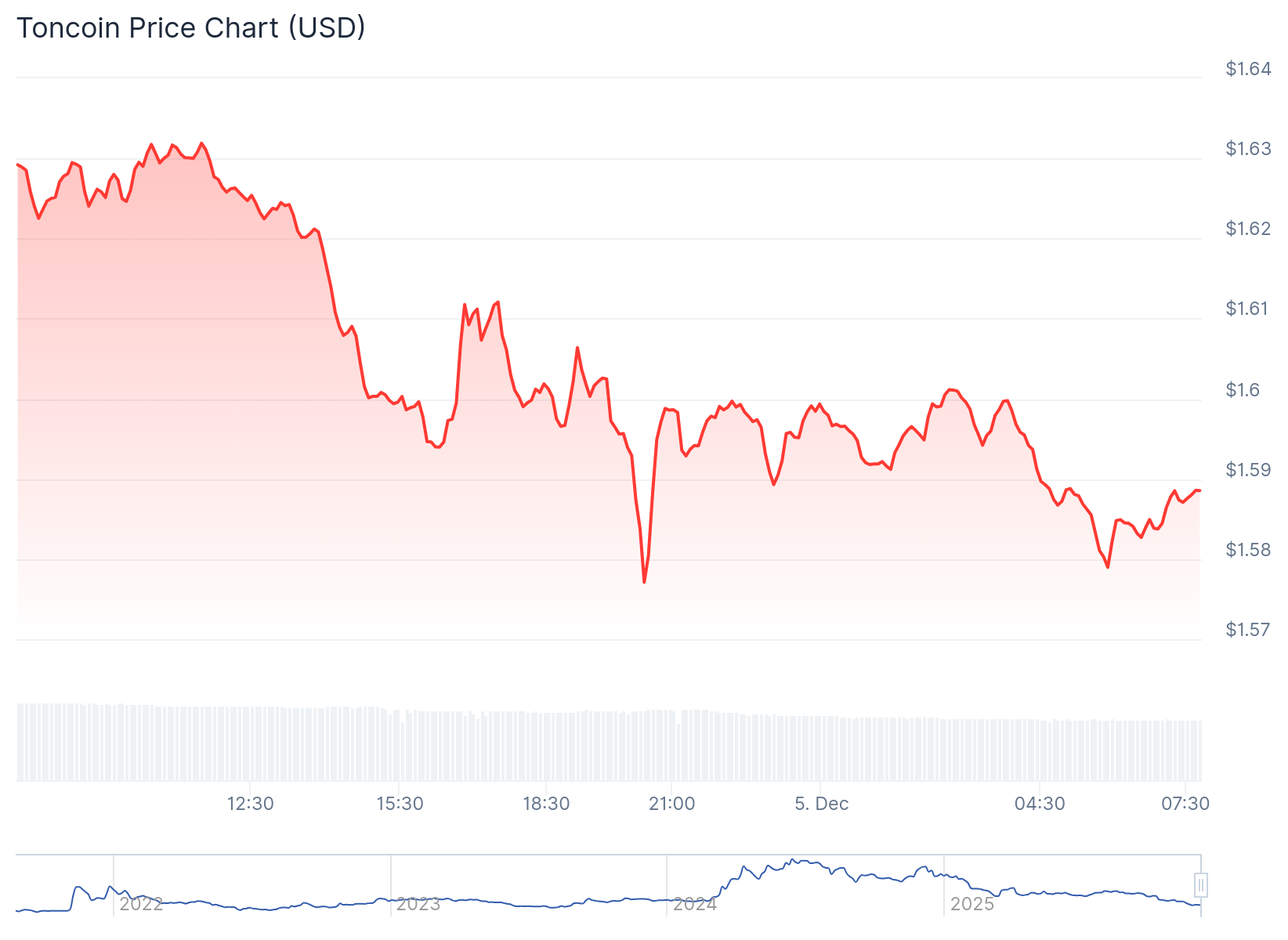This screenshot has height=940, width=1288.
Task: Click the 2023 label in the navigator
Action: point(418,904)
